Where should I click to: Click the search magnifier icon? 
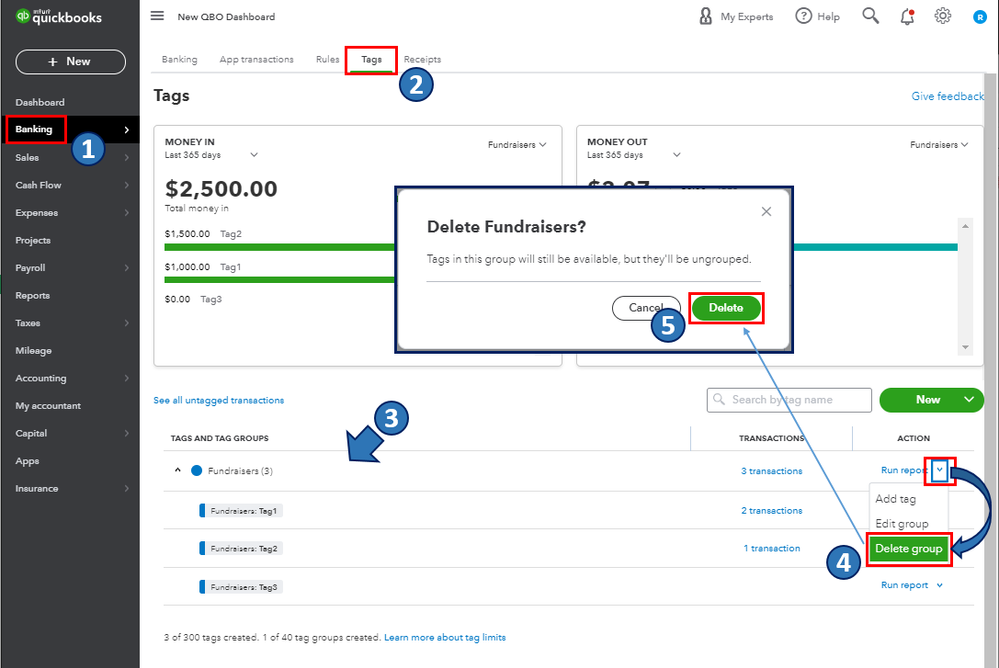click(871, 16)
